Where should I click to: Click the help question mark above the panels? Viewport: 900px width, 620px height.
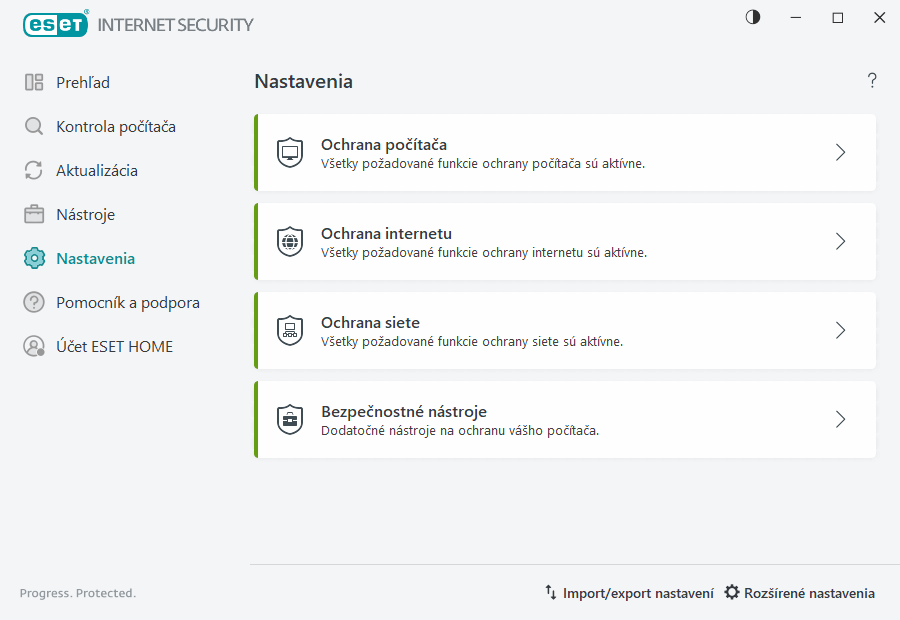pos(871,80)
